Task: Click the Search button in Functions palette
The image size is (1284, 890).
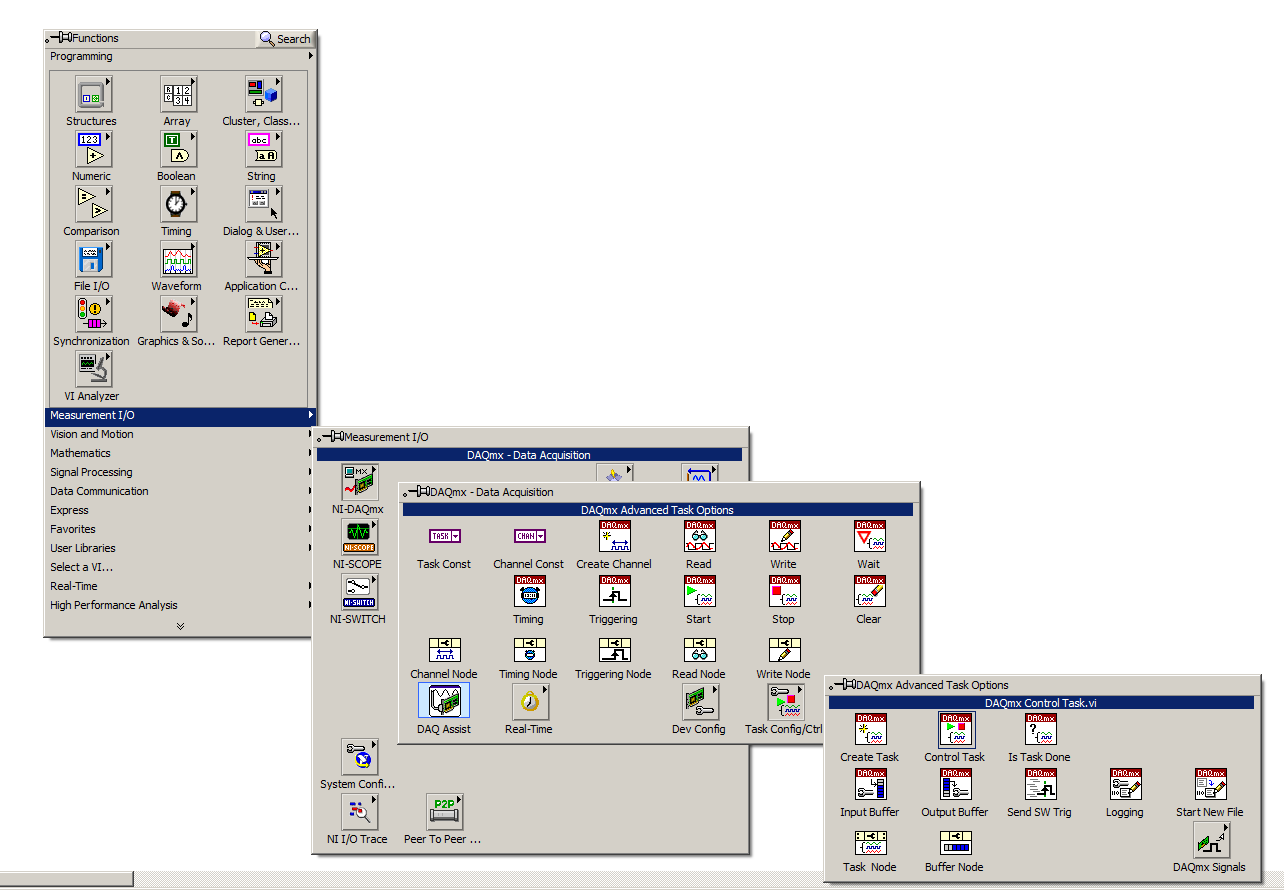Action: click(286, 38)
